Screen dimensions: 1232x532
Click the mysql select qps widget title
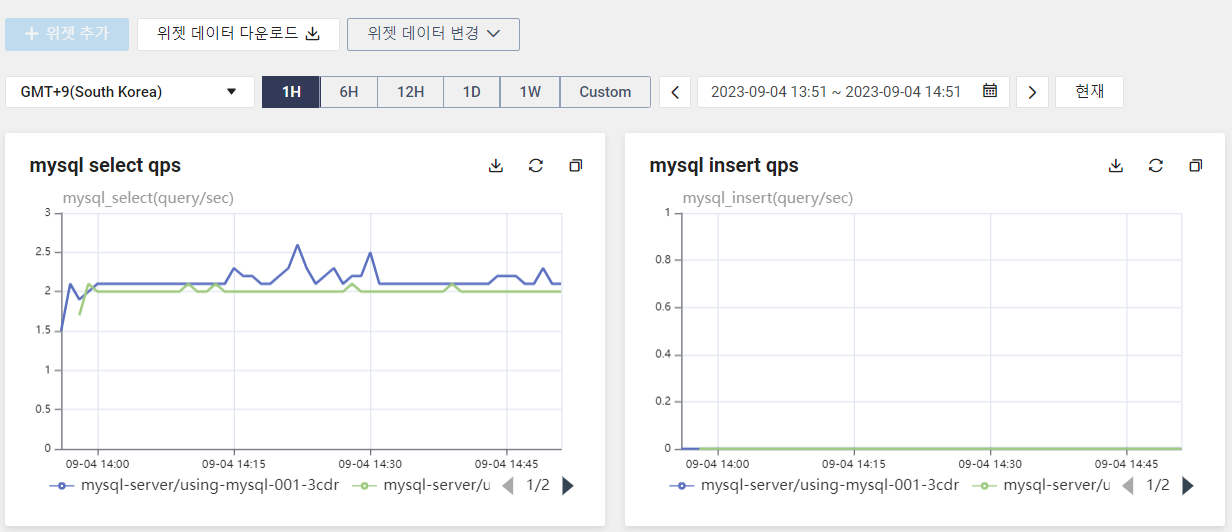pyautogui.click(x=105, y=166)
